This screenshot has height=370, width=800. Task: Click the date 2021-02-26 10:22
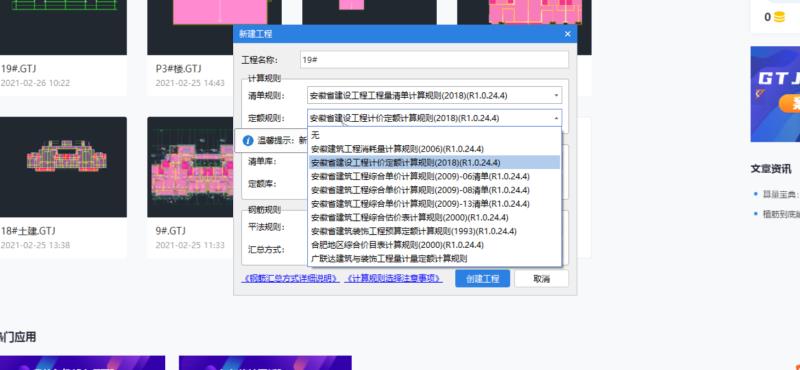[35, 83]
